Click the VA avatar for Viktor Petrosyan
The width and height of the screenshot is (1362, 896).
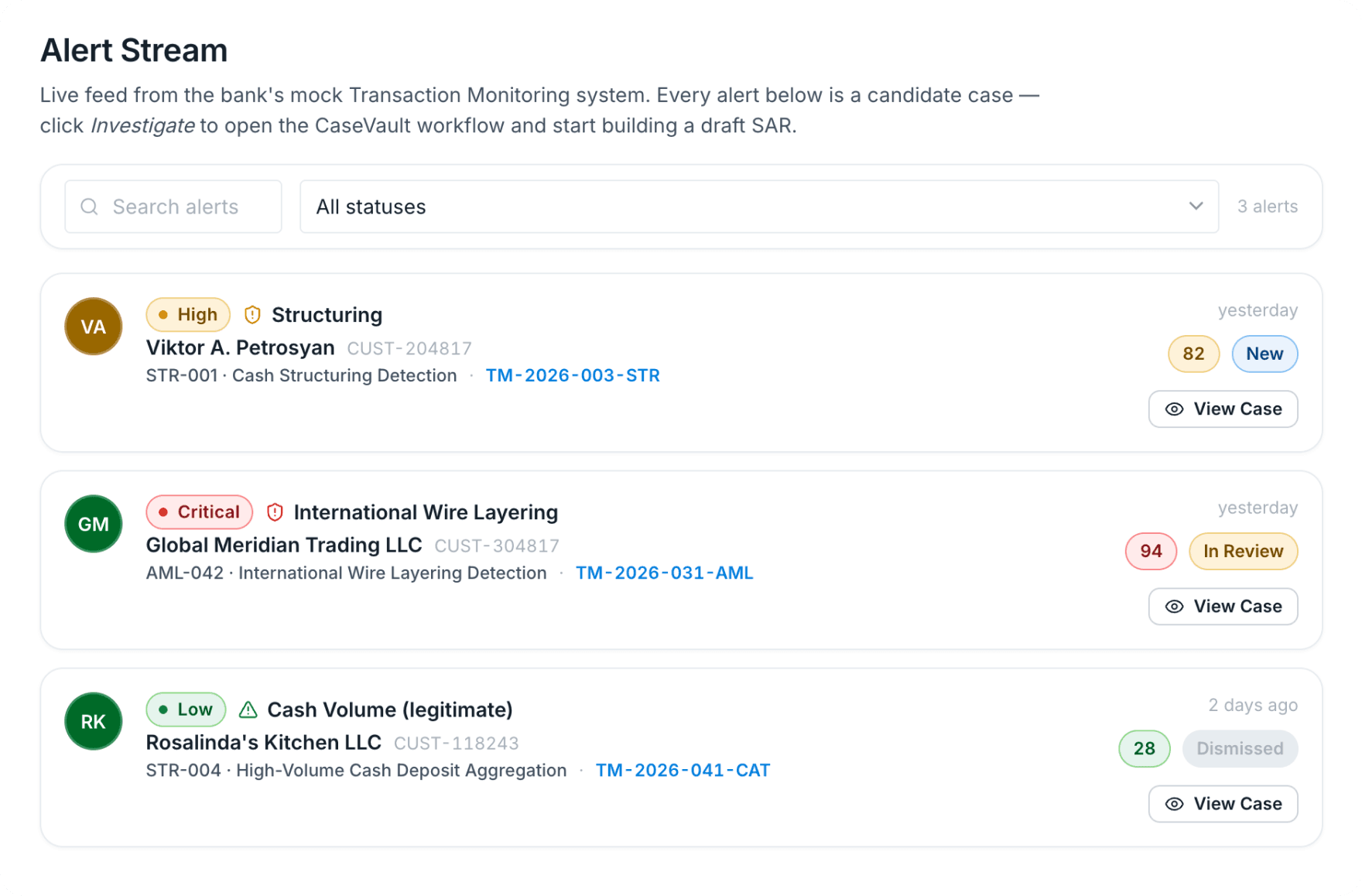(x=94, y=327)
